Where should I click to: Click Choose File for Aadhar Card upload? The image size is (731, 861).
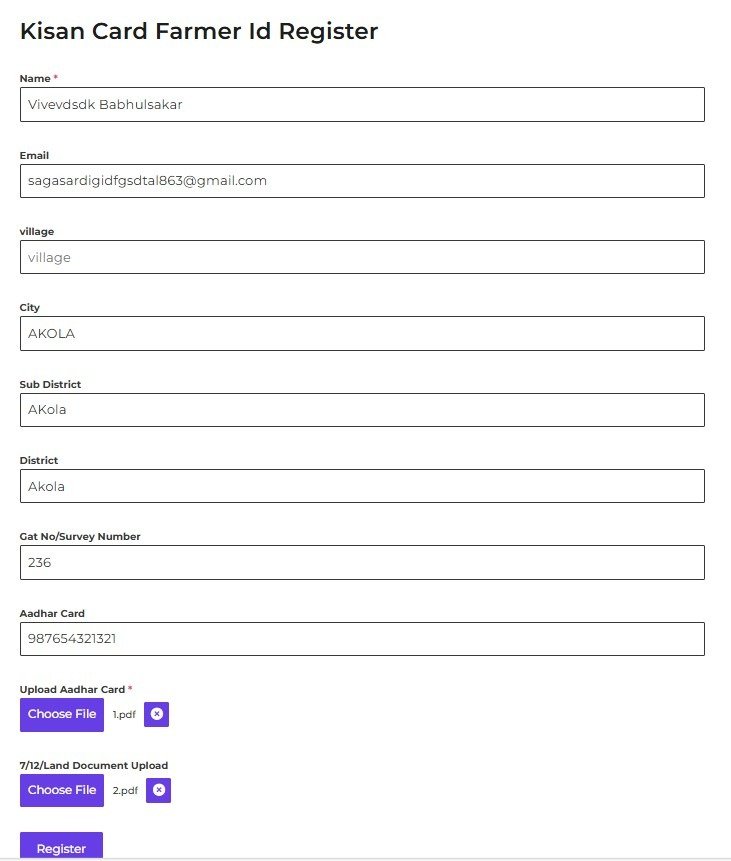coord(62,714)
